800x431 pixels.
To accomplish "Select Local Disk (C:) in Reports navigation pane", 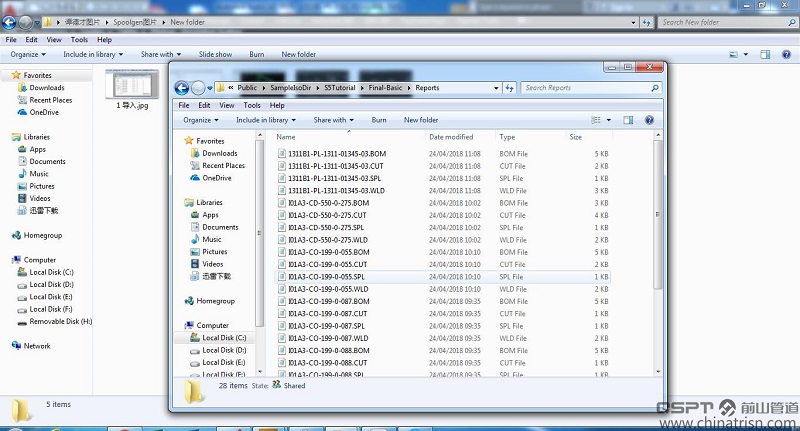I will (223, 338).
